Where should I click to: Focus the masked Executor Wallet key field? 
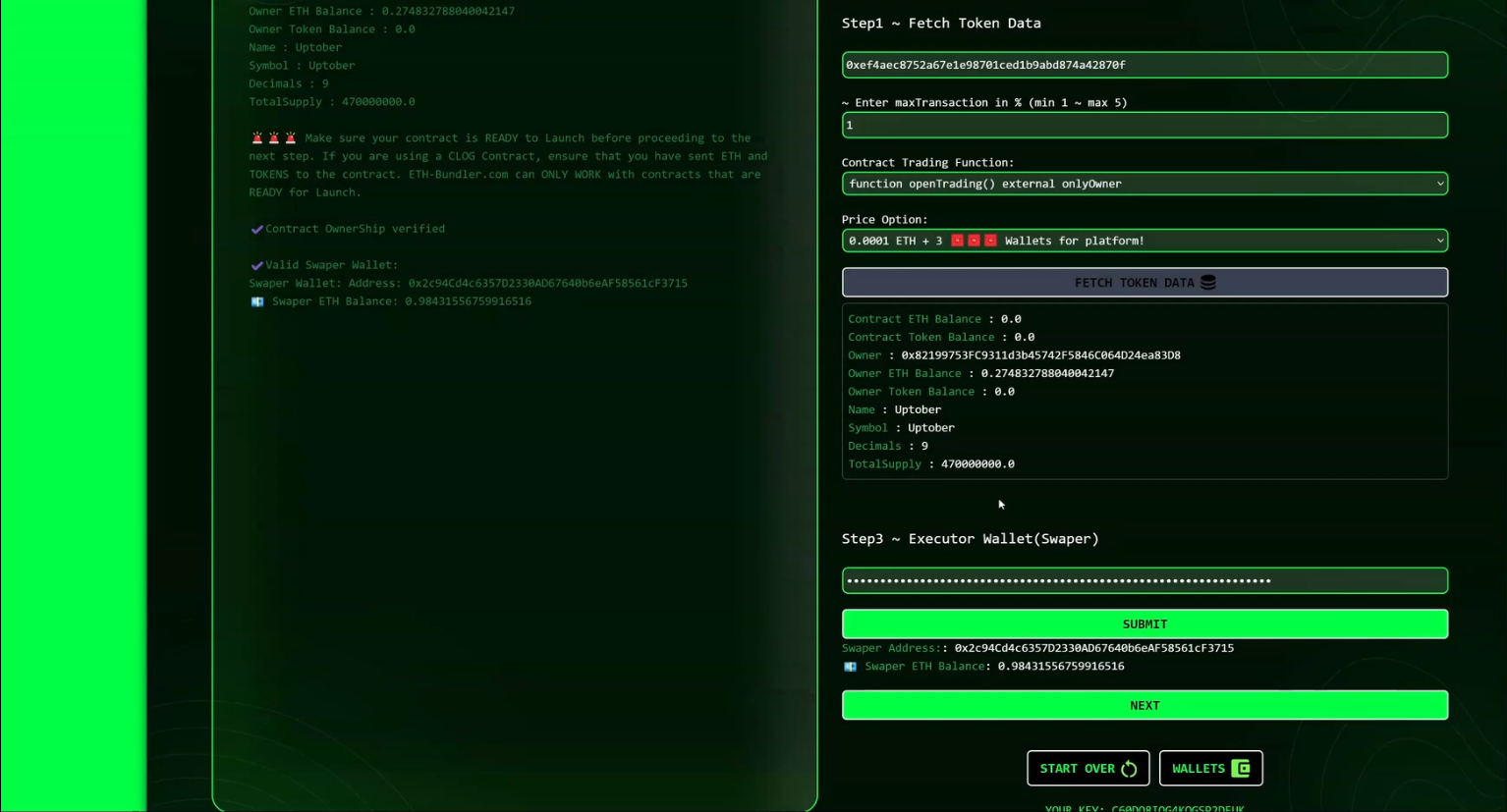pyautogui.click(x=1144, y=580)
